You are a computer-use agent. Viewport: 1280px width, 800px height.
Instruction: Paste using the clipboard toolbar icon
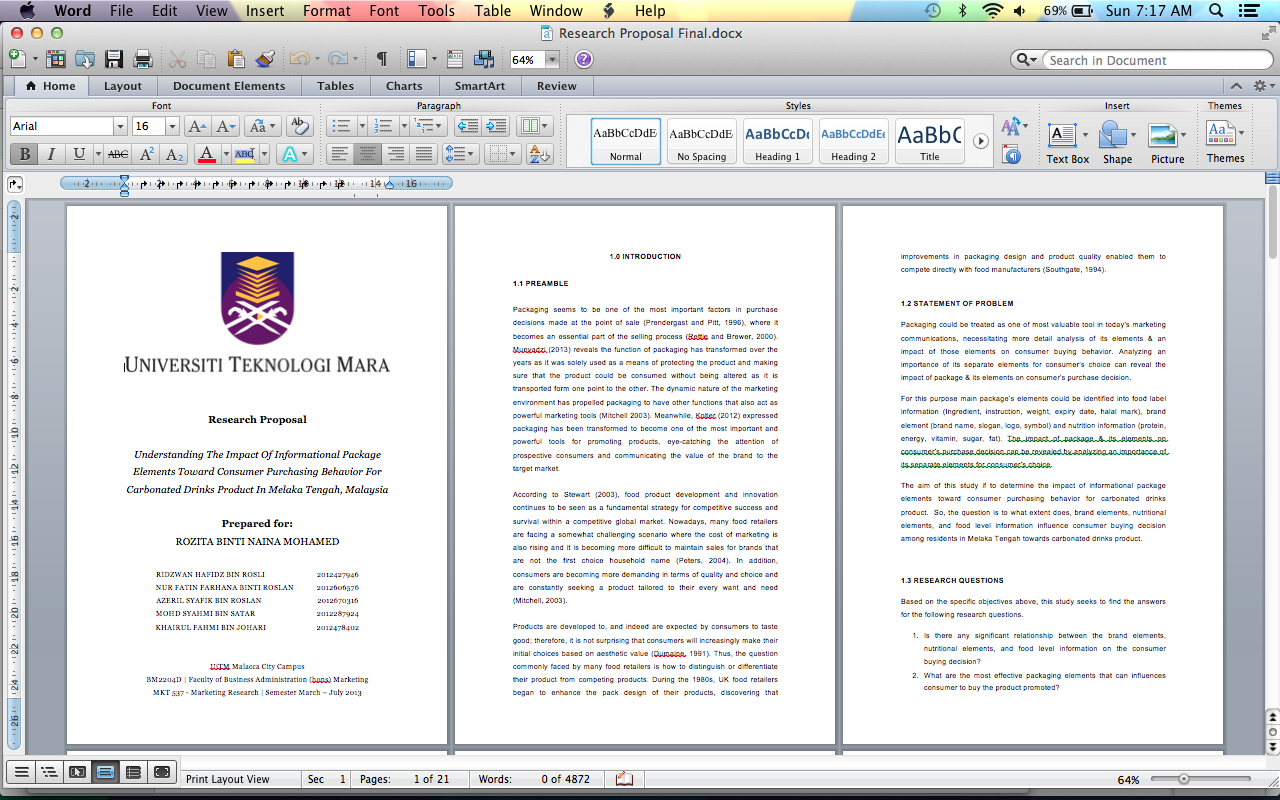236,59
